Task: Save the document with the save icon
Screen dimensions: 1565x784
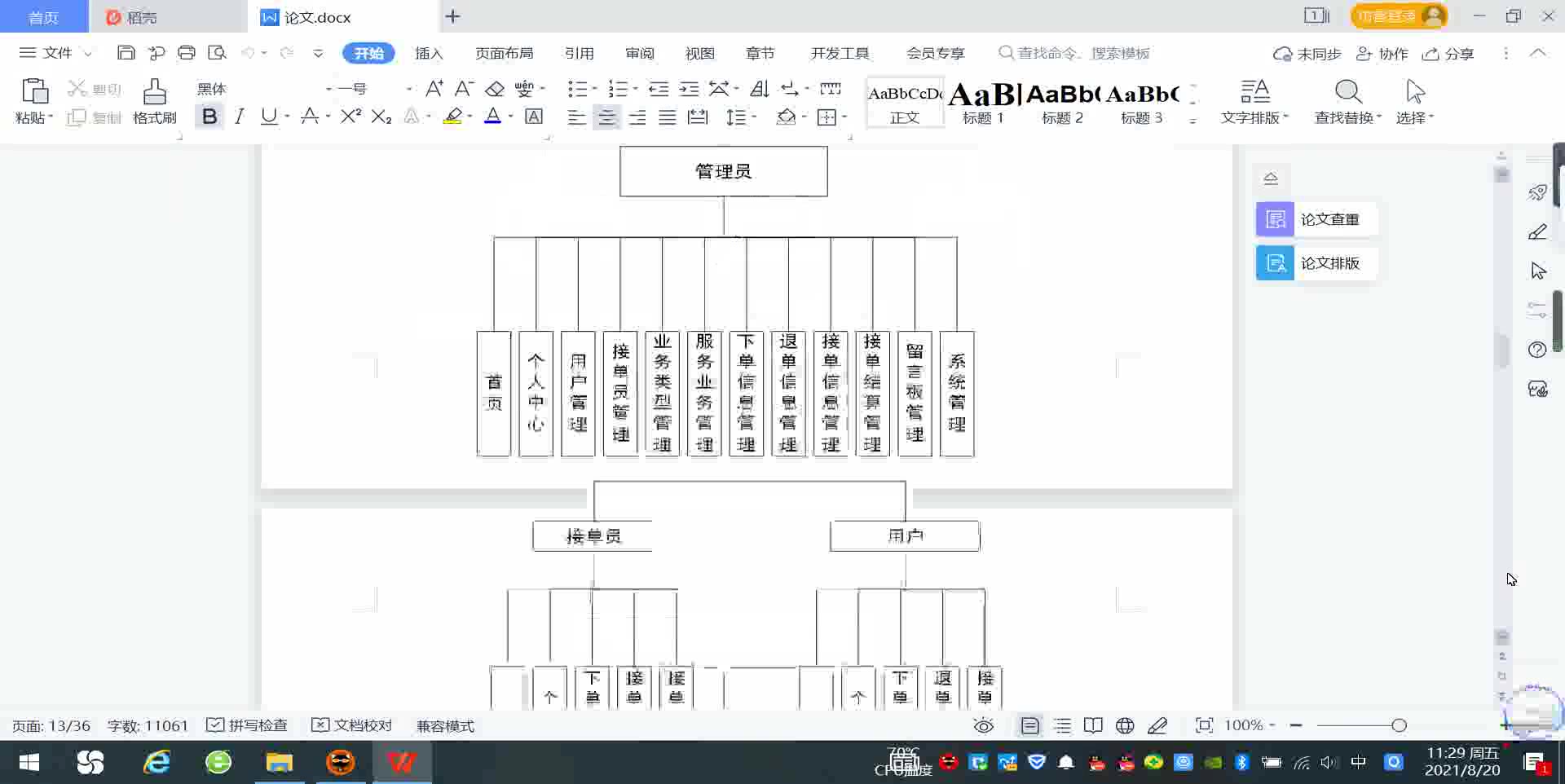Action: [x=126, y=53]
